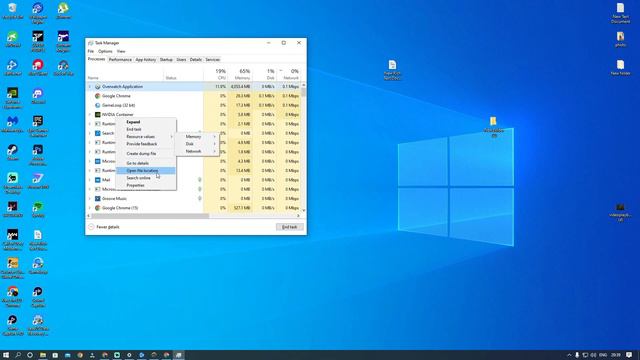
Task: Choose Properties in the context menu
Action: pos(146,185)
